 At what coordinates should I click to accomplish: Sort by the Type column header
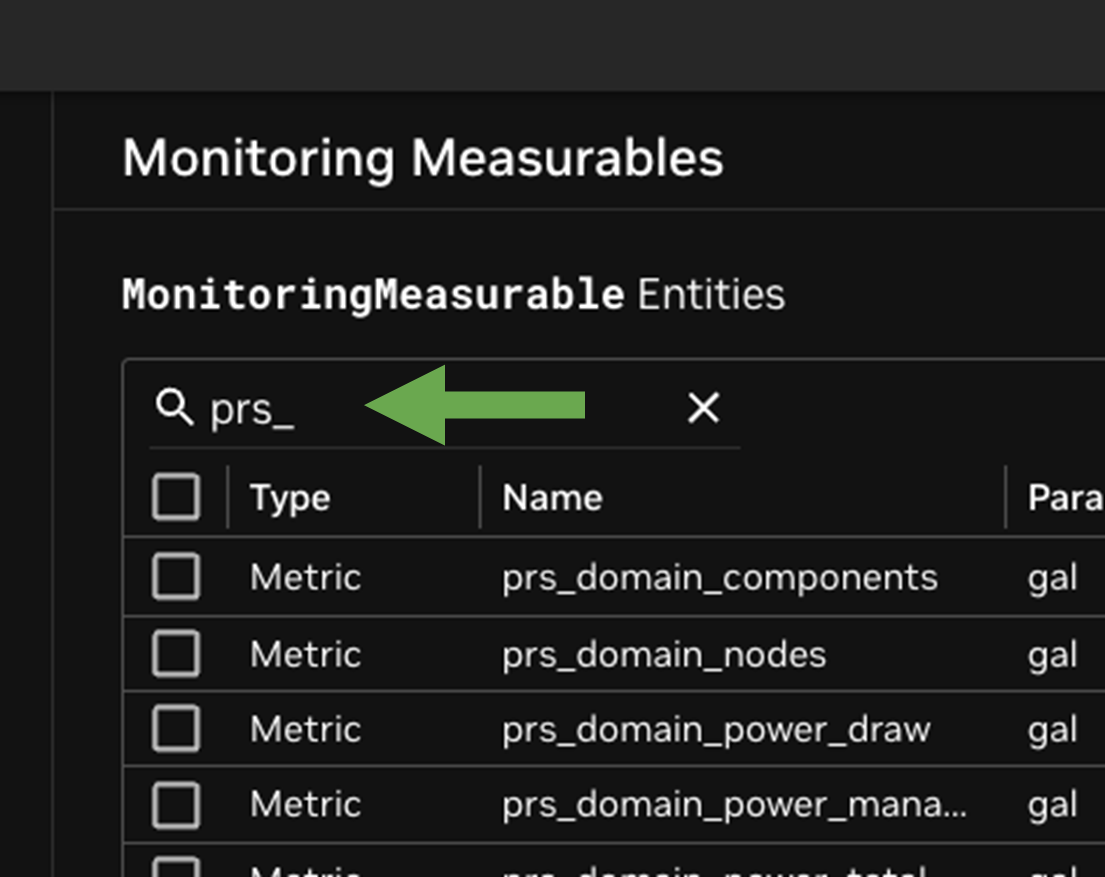pyautogui.click(x=290, y=497)
